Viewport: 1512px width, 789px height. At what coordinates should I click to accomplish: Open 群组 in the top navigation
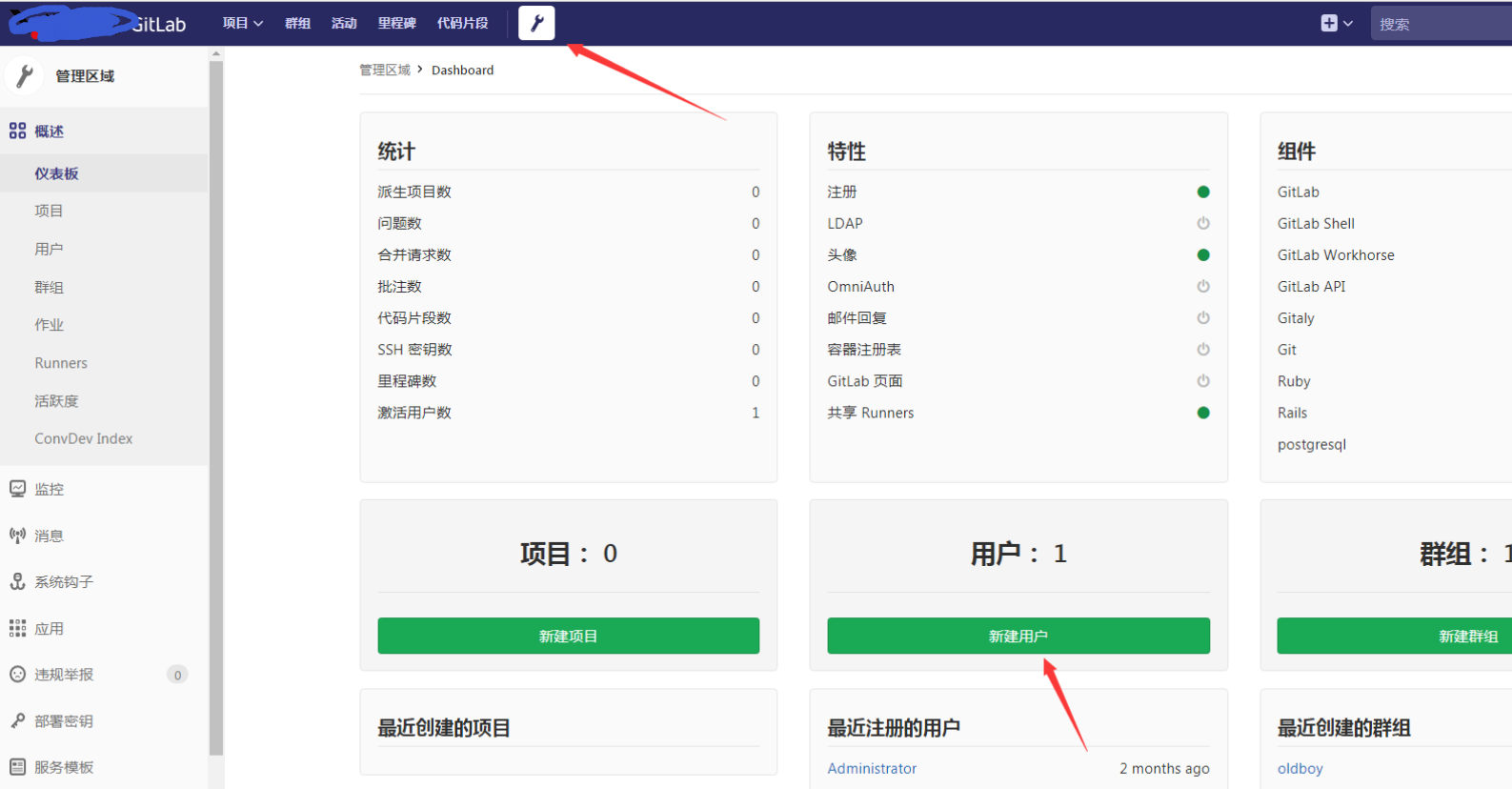[x=298, y=23]
